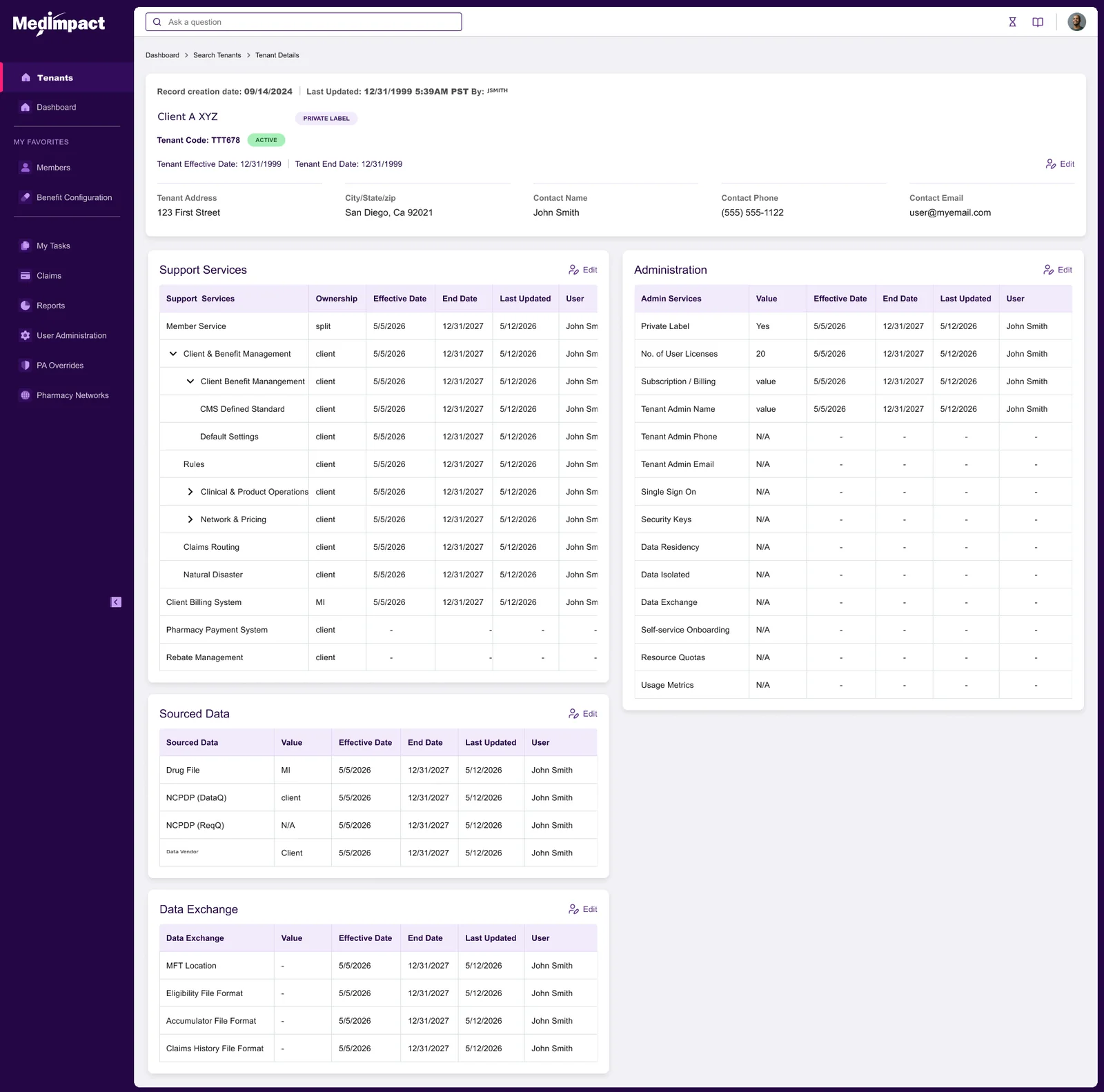Click edit icon in Administration panel
The width and height of the screenshot is (1104, 1092).
(1049, 270)
